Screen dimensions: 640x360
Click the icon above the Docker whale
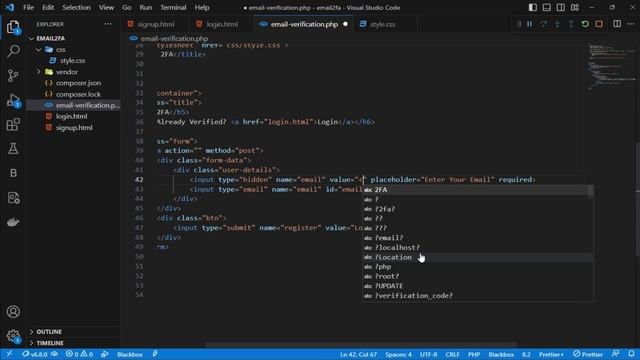click(x=13, y=198)
